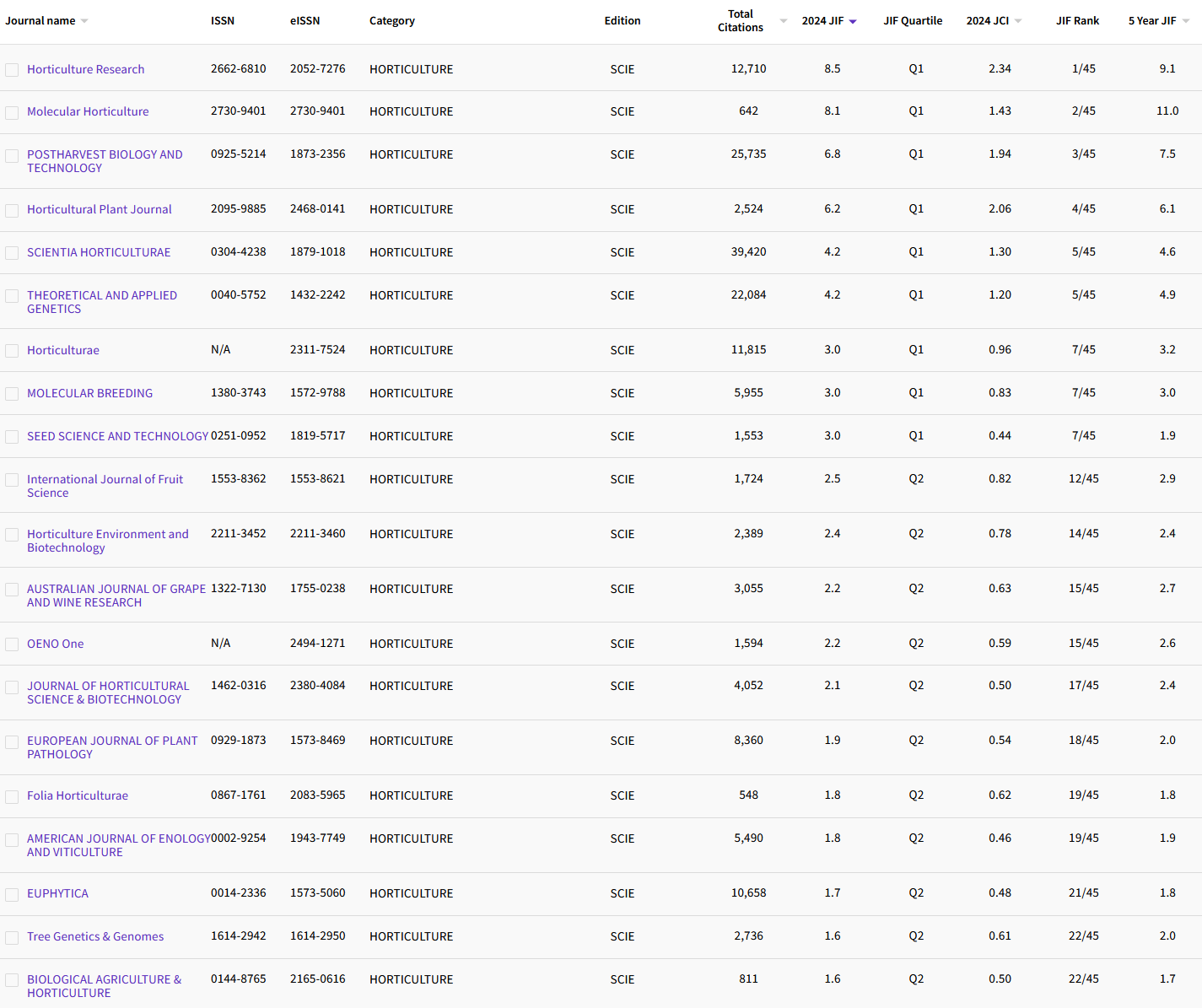The height and width of the screenshot is (1008, 1202).
Task: Open Scientia Horticulturae journal link
Action: pos(99,252)
